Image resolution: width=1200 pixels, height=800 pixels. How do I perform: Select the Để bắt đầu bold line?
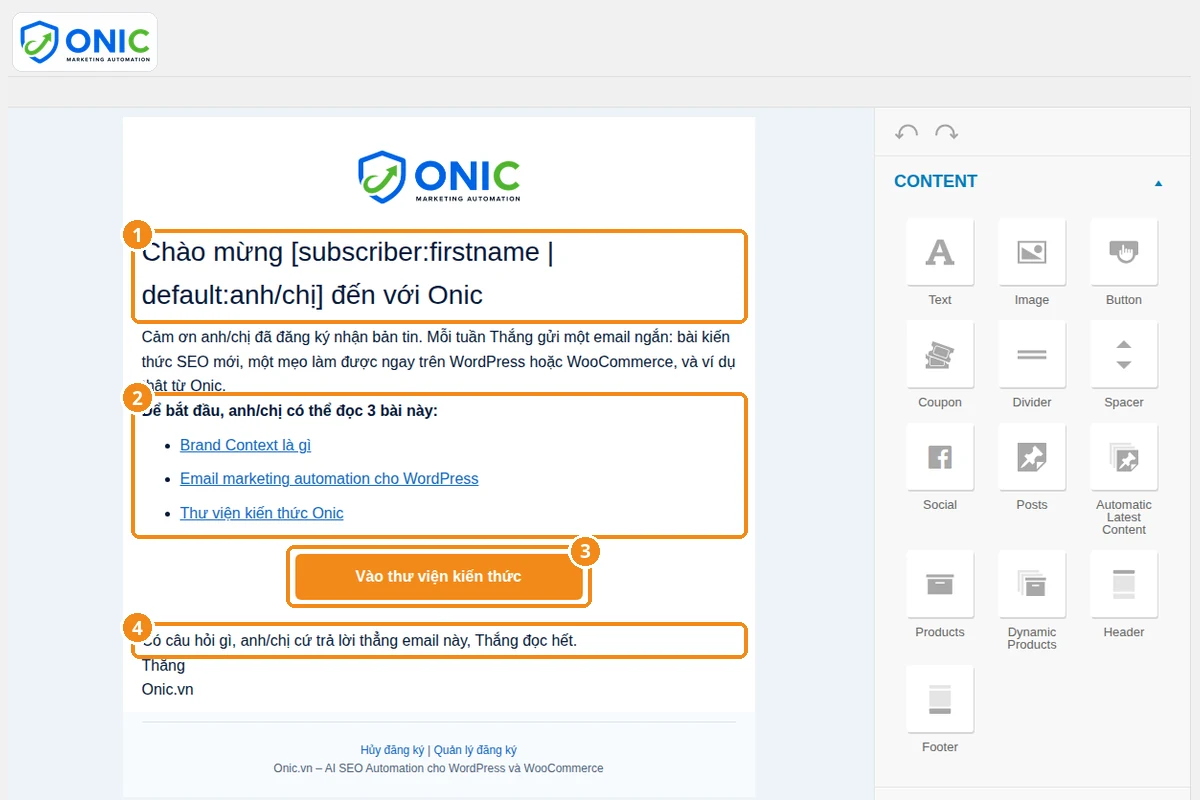pos(290,411)
